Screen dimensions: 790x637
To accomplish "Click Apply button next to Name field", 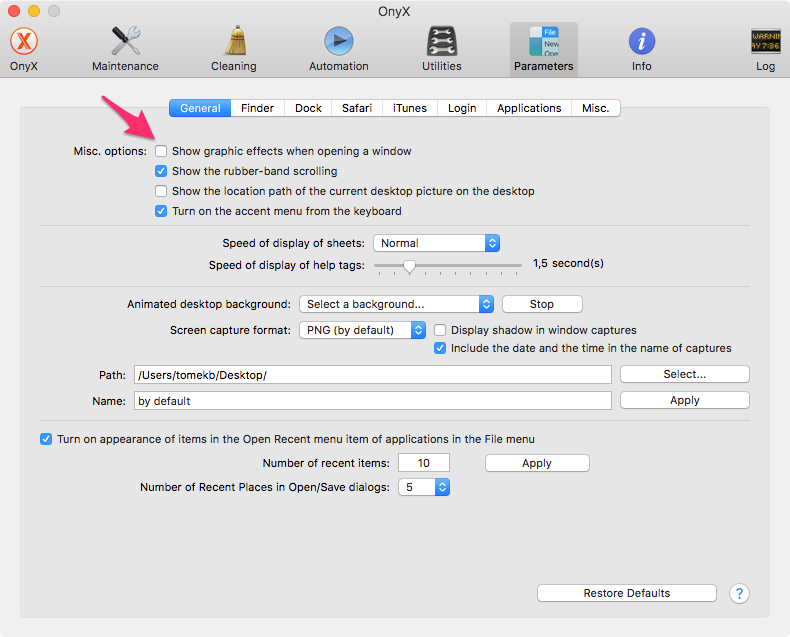I will (x=685, y=401).
